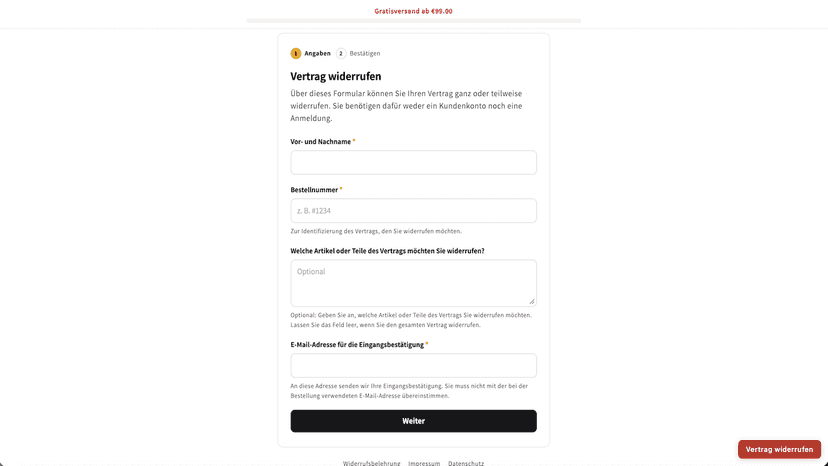Select the Angaben step label

tap(317, 53)
